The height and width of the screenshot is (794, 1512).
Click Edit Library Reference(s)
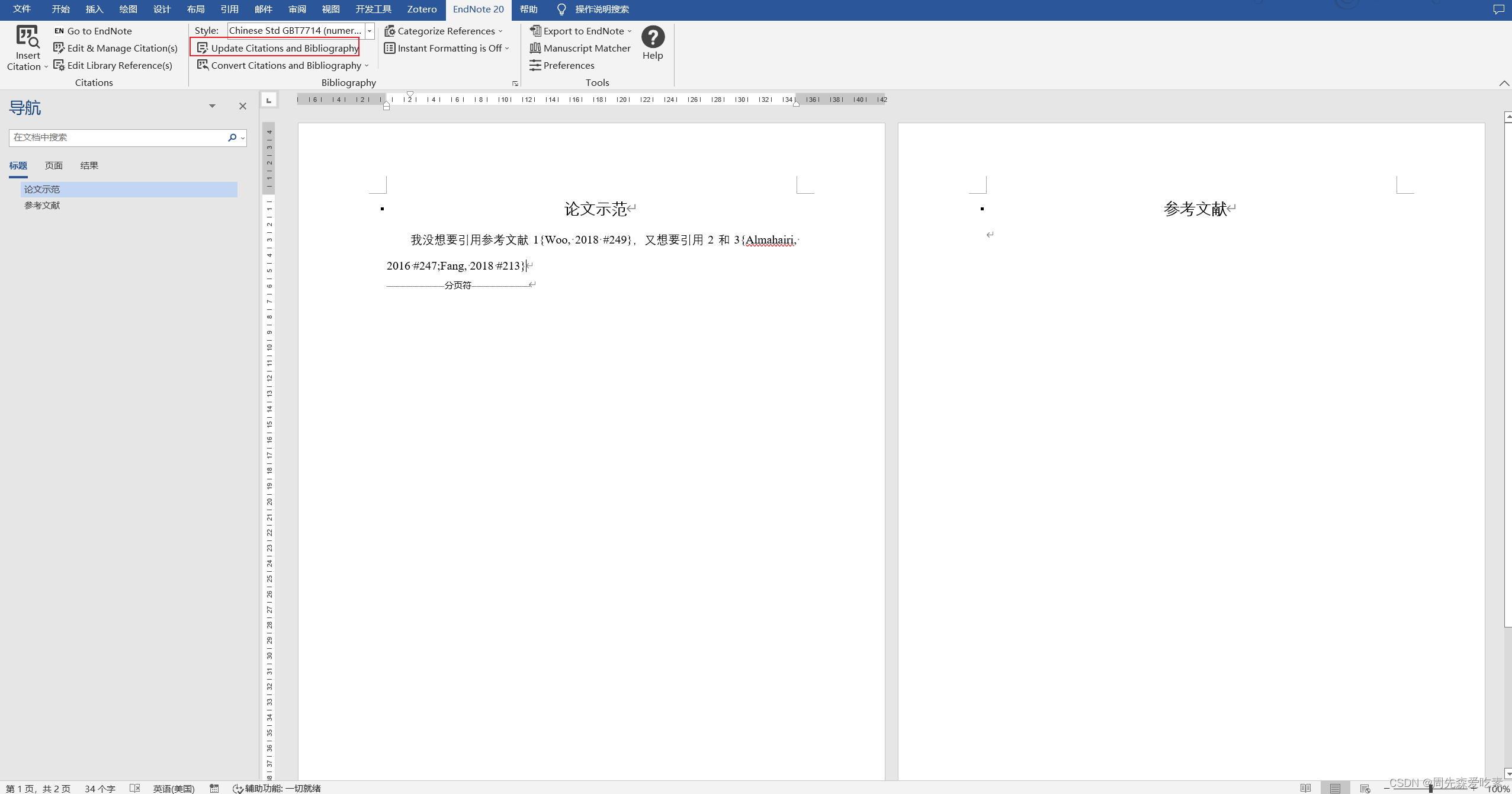[x=119, y=65]
